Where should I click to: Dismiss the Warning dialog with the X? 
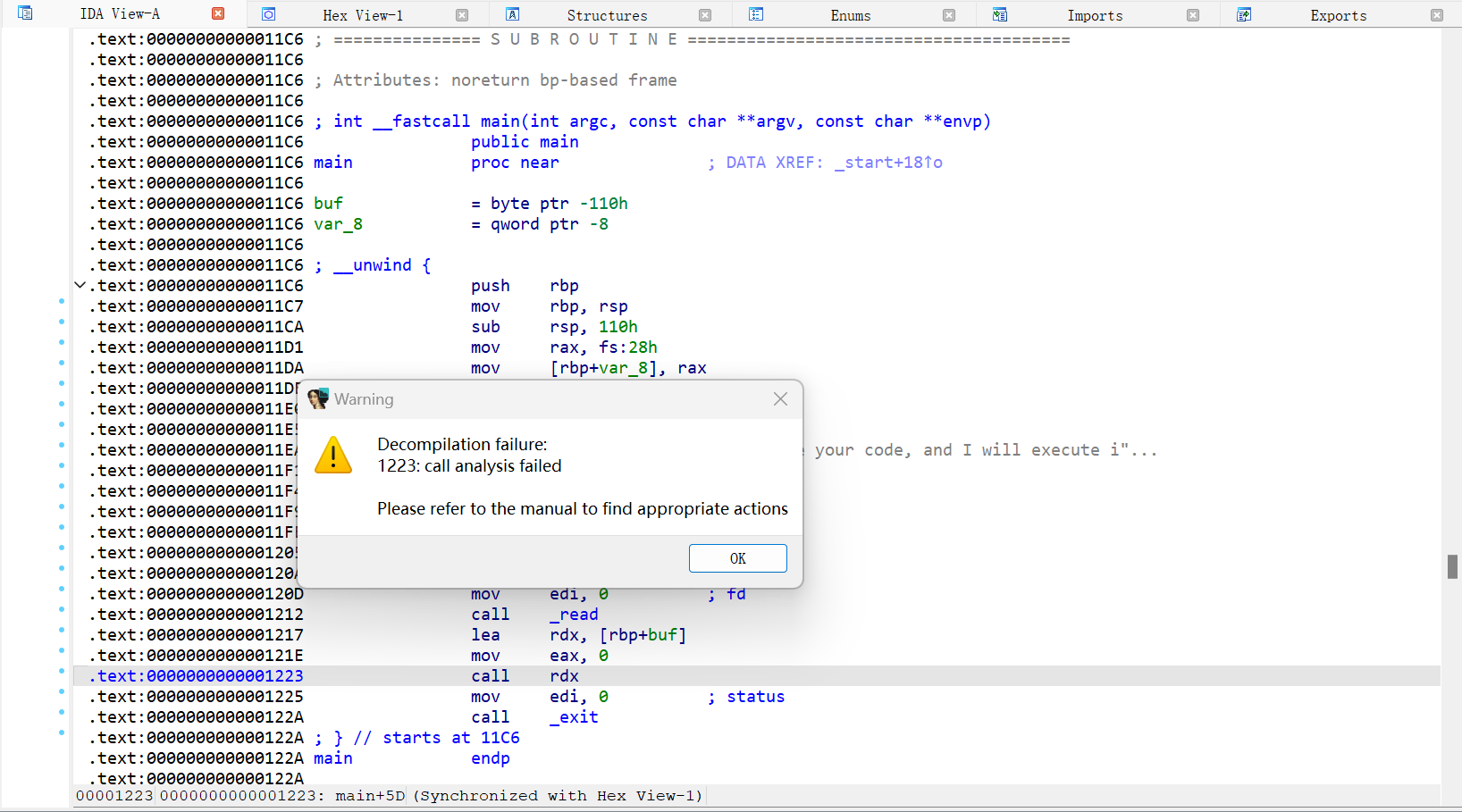[780, 399]
